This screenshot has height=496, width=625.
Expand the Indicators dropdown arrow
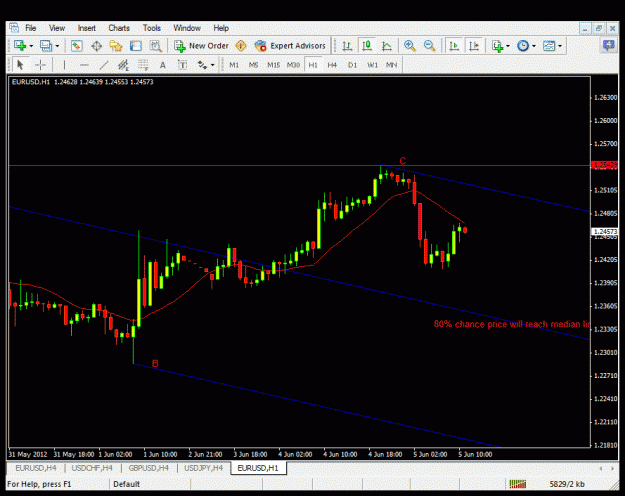click(x=507, y=46)
